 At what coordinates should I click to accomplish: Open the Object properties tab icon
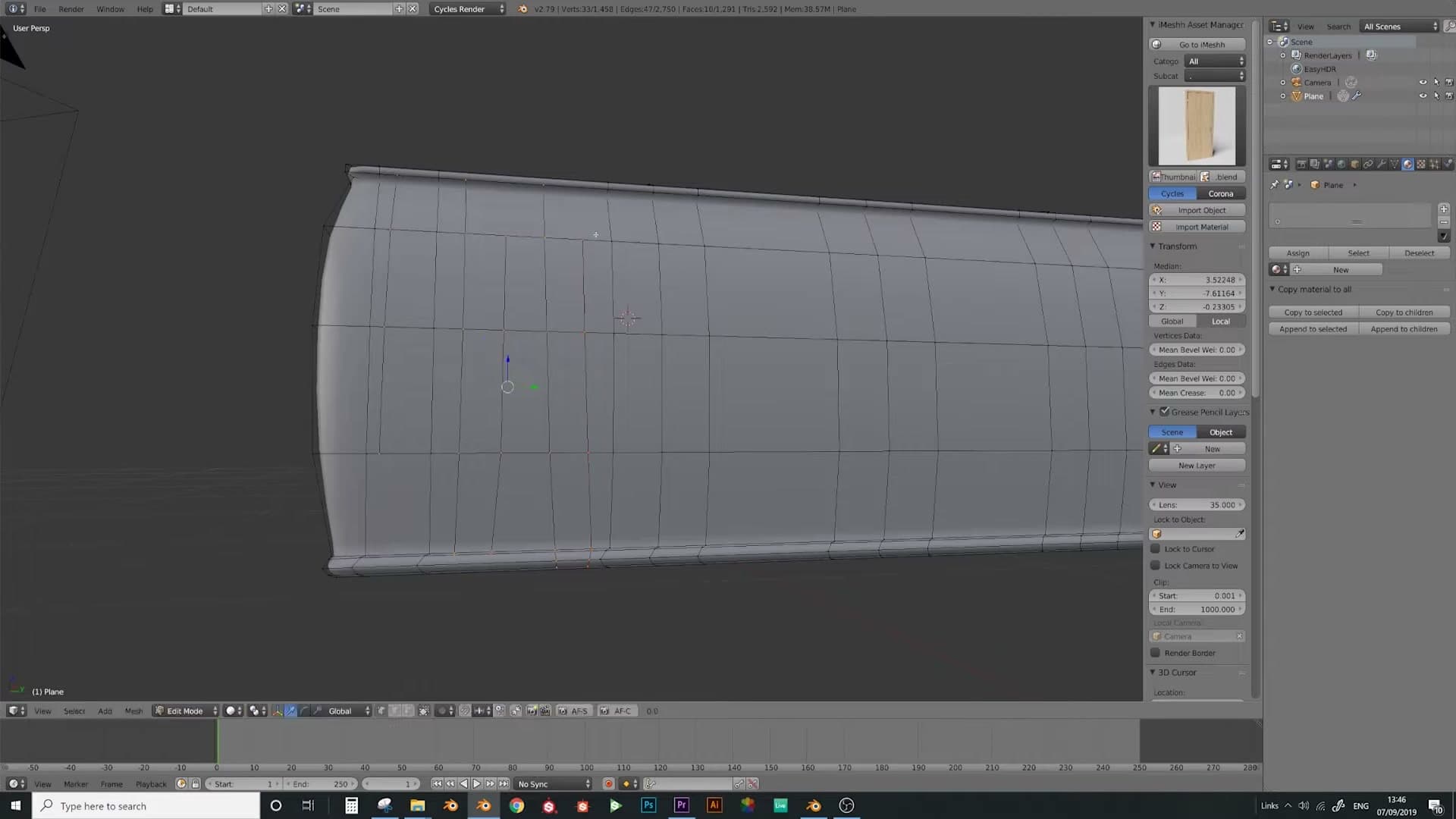(1354, 164)
